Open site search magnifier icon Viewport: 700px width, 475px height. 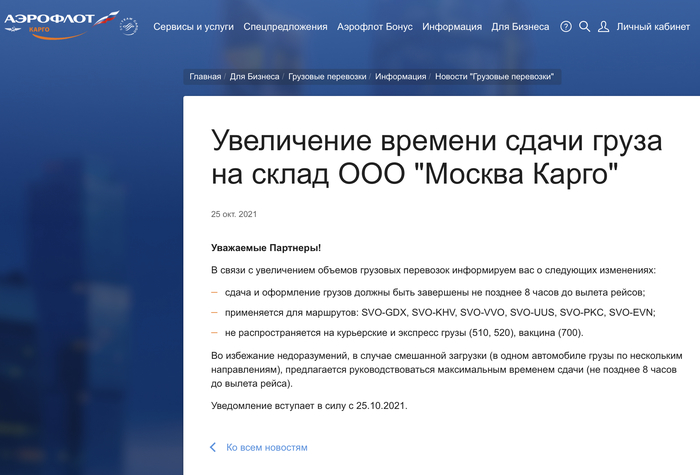[x=585, y=27]
